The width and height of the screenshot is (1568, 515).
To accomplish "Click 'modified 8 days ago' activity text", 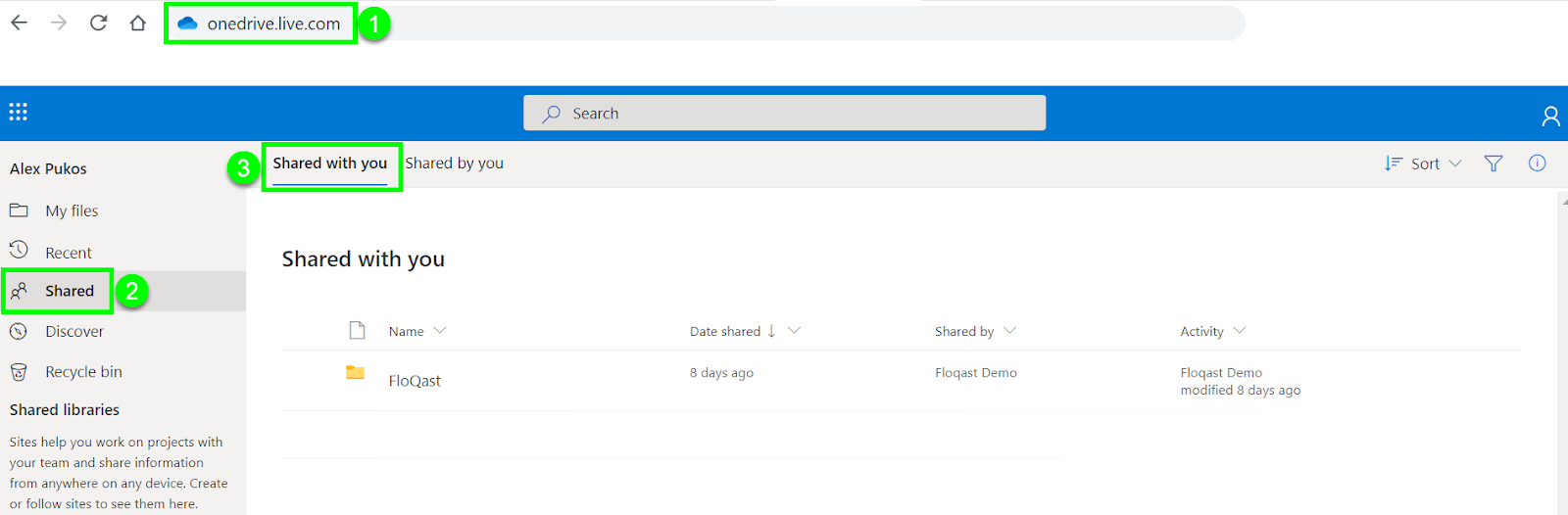I will tap(1241, 390).
